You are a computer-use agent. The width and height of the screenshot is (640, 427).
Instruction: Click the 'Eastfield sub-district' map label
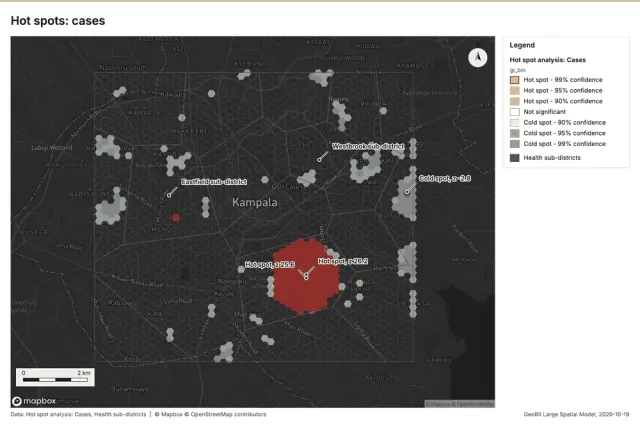click(x=214, y=182)
